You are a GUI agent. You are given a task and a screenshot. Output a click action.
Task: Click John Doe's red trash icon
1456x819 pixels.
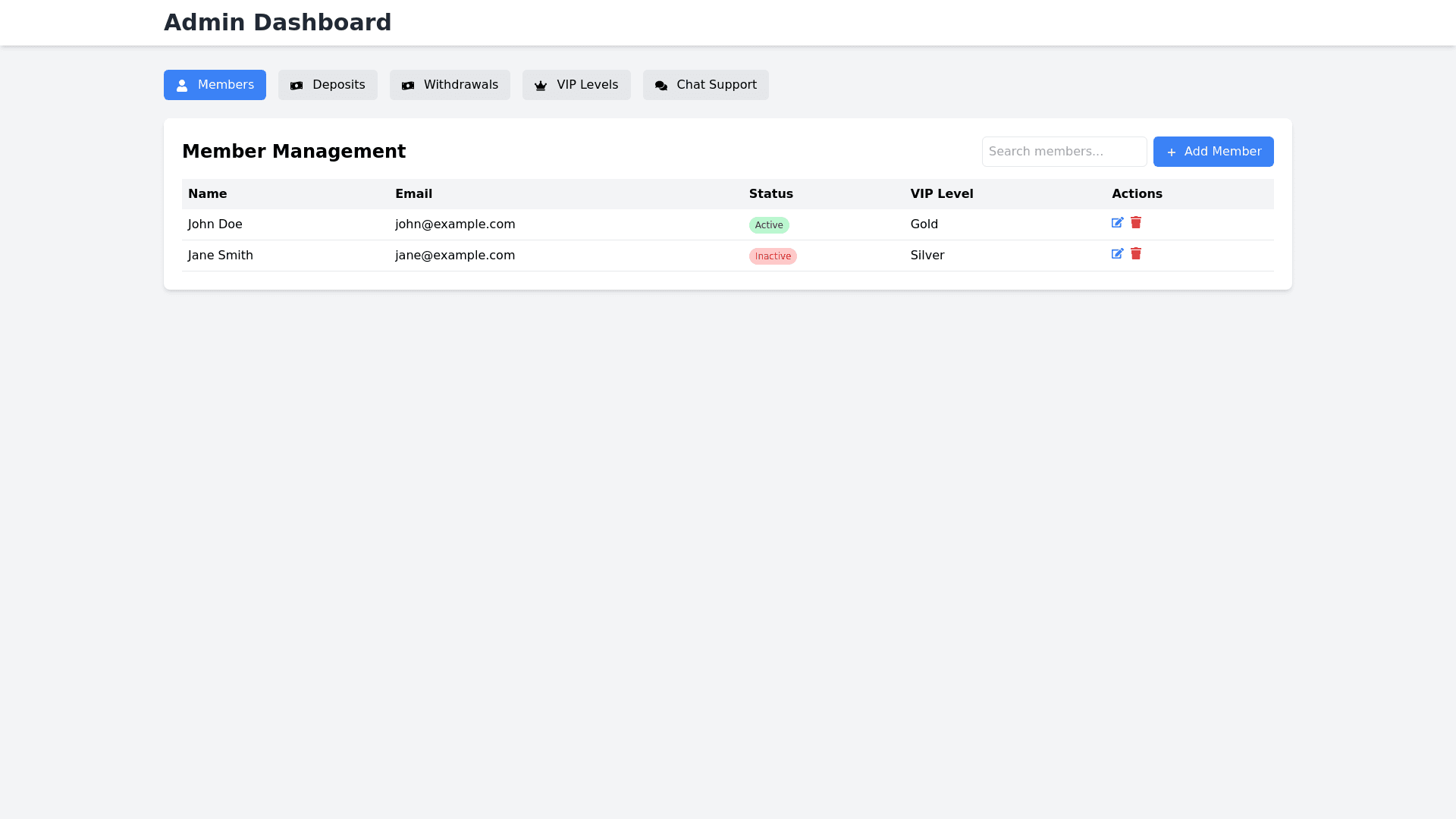[x=1136, y=223]
